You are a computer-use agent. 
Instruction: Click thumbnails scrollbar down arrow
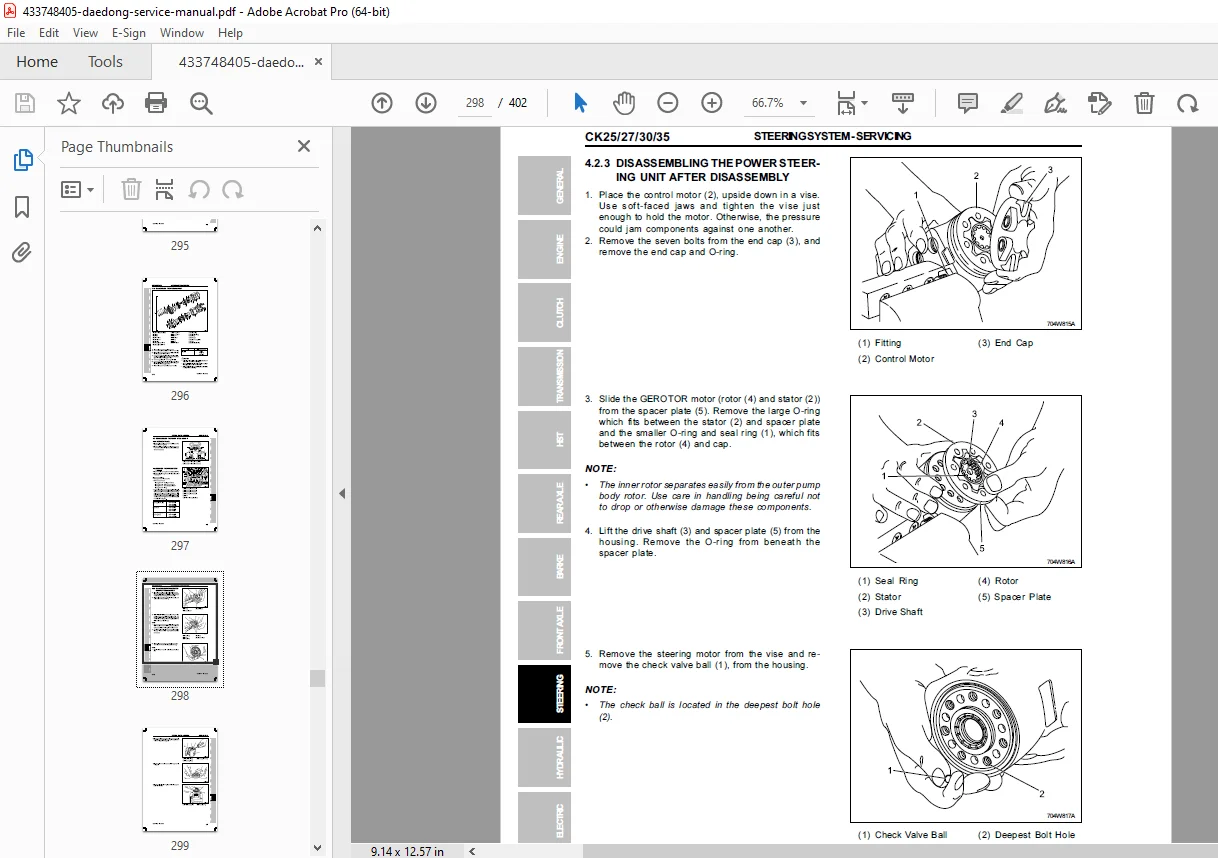318,848
